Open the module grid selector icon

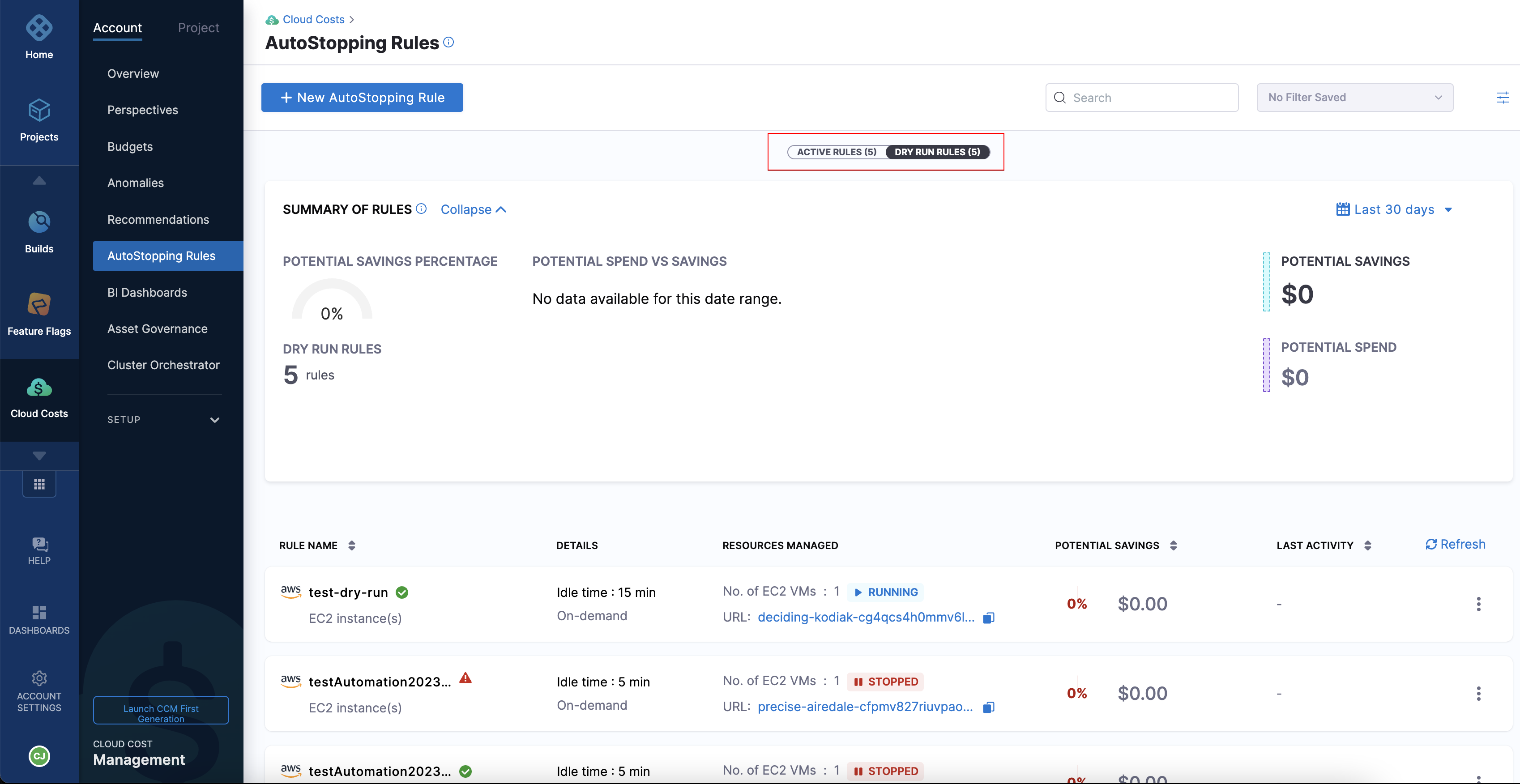(x=39, y=484)
